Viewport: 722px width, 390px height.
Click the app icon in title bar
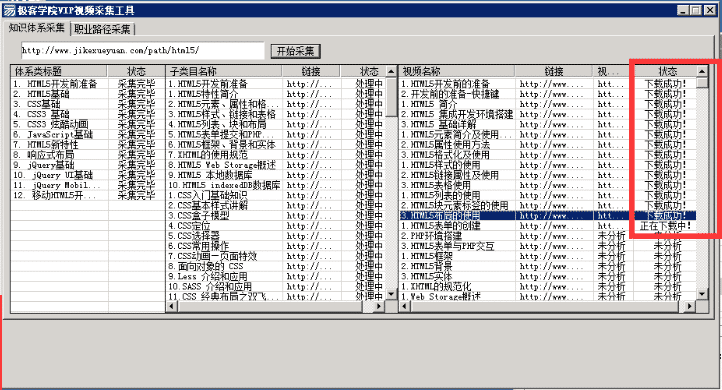coord(9,10)
